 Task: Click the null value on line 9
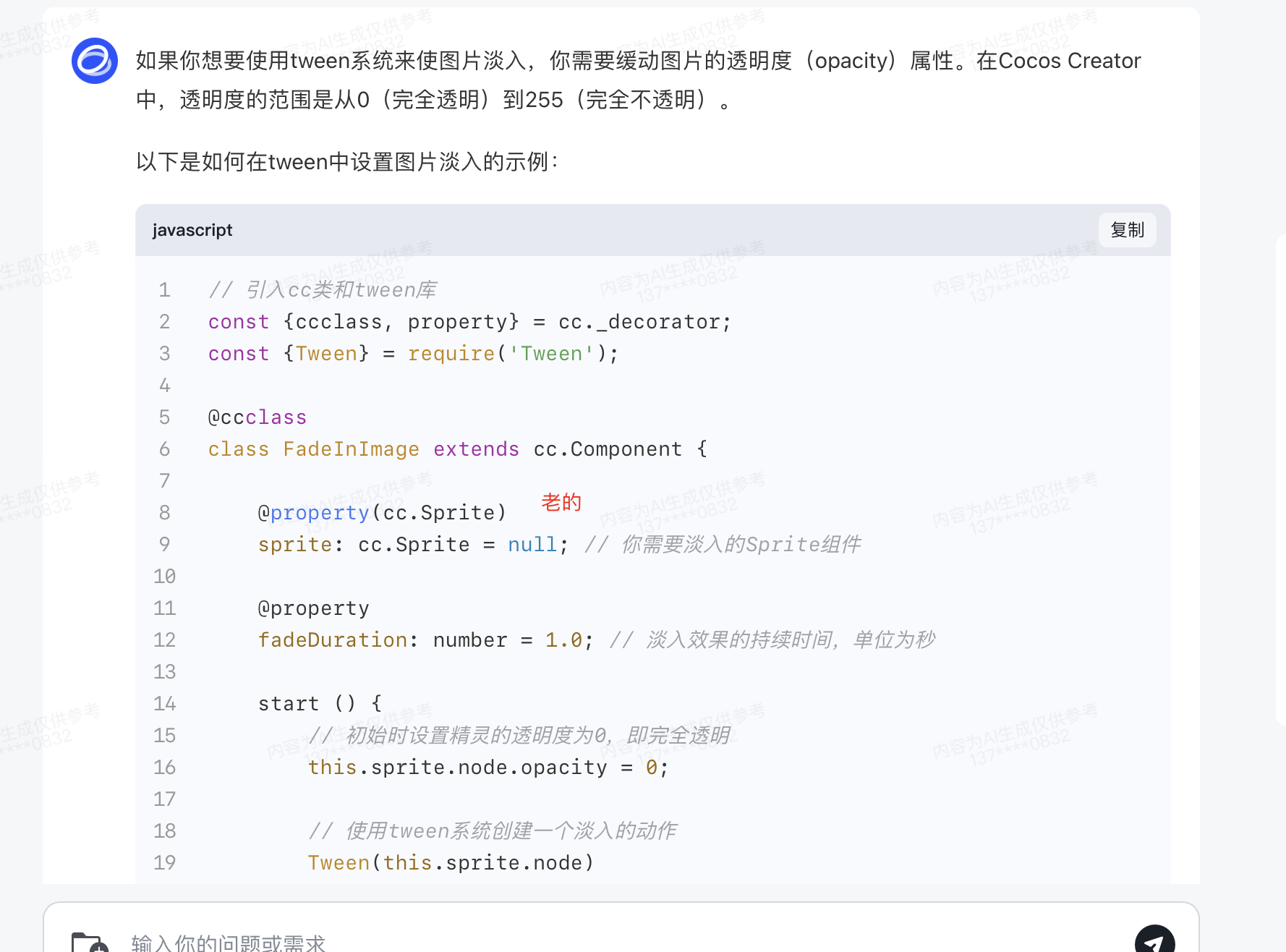click(532, 545)
